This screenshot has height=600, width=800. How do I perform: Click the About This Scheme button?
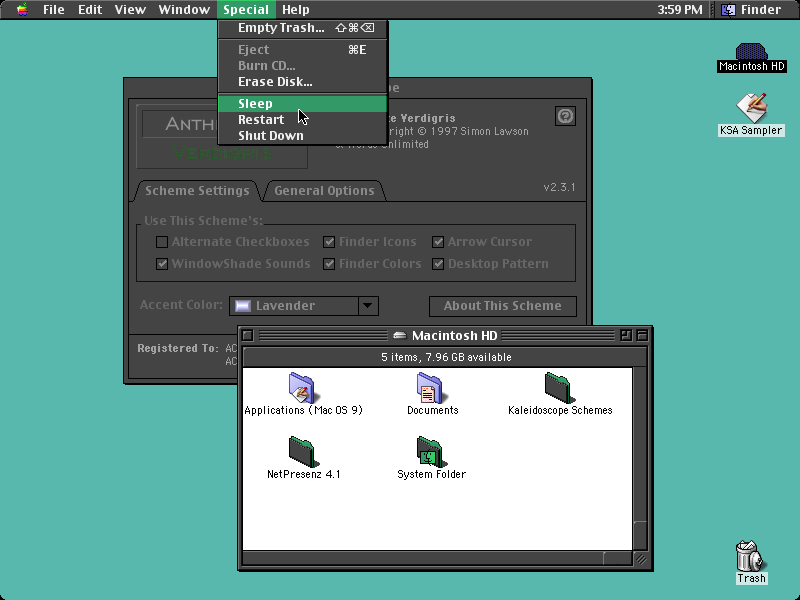pyautogui.click(x=503, y=306)
